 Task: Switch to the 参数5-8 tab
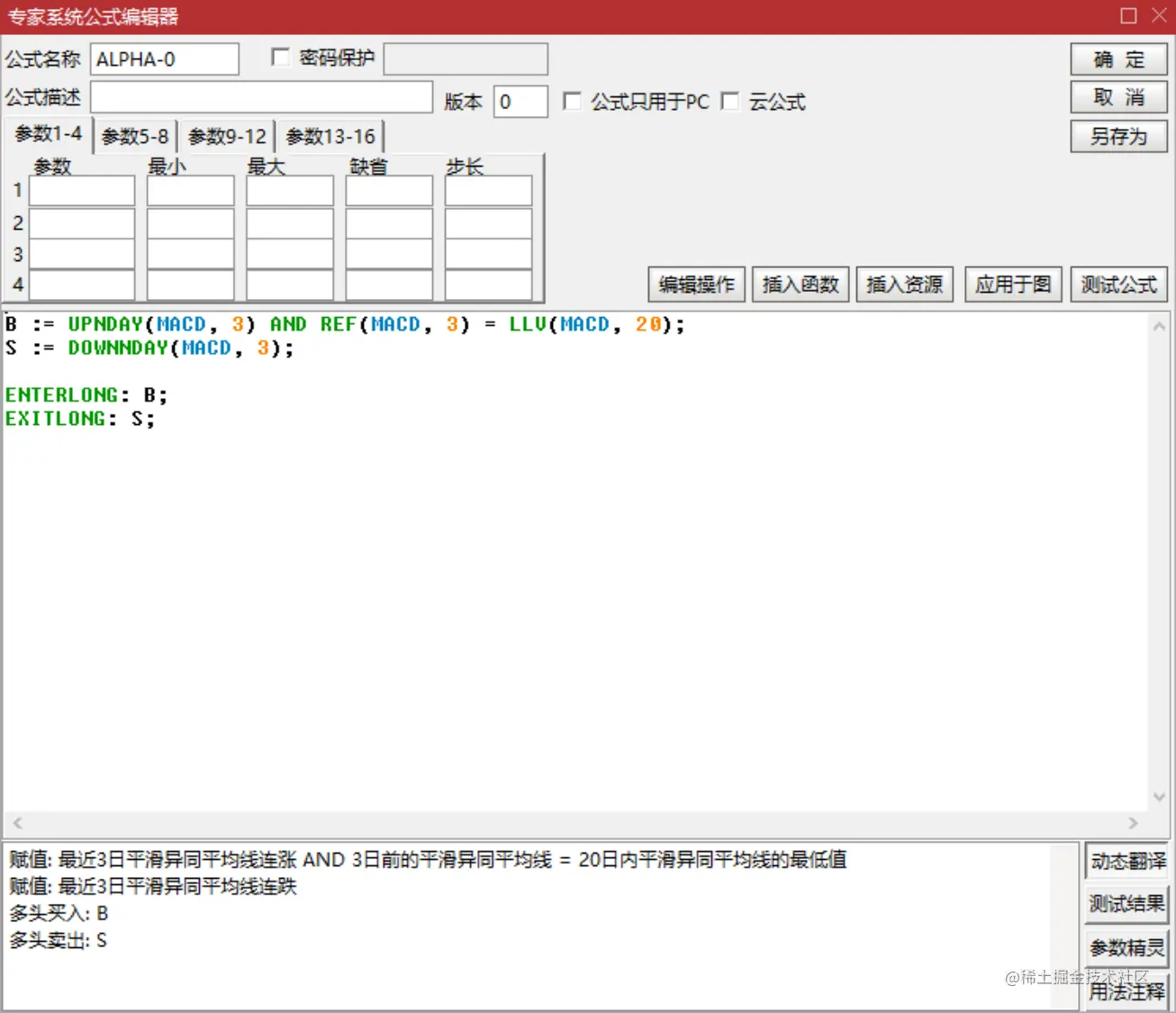point(135,137)
